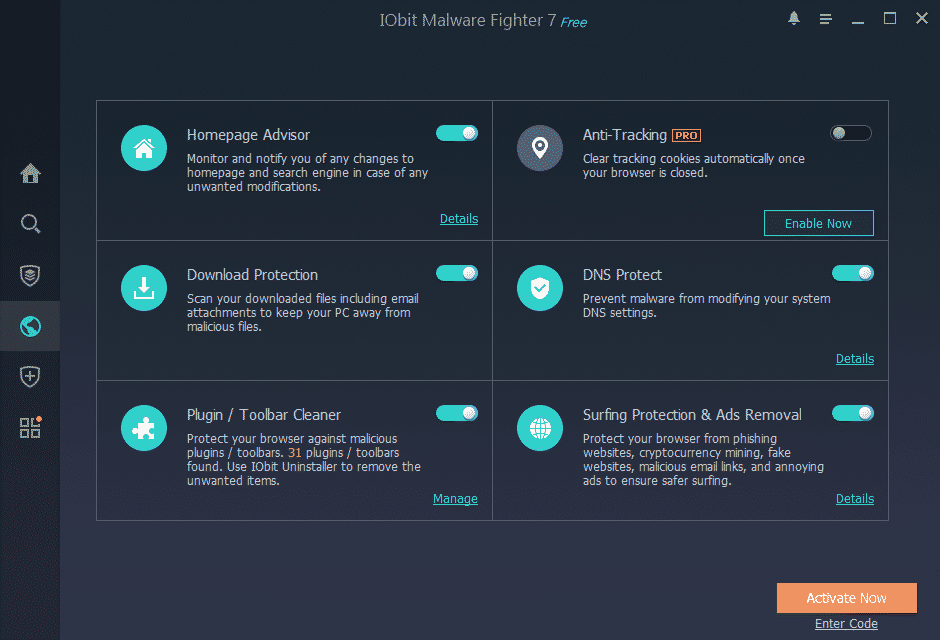Switch off Plugin / Toolbar Cleaner

coord(457,413)
